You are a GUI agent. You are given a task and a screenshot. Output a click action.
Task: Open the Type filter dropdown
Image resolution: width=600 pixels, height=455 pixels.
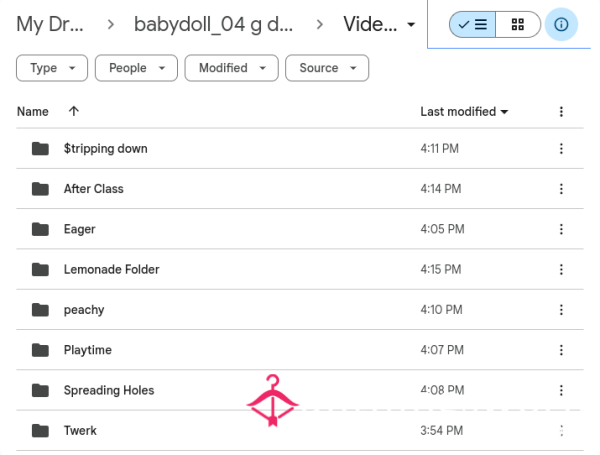coord(52,68)
